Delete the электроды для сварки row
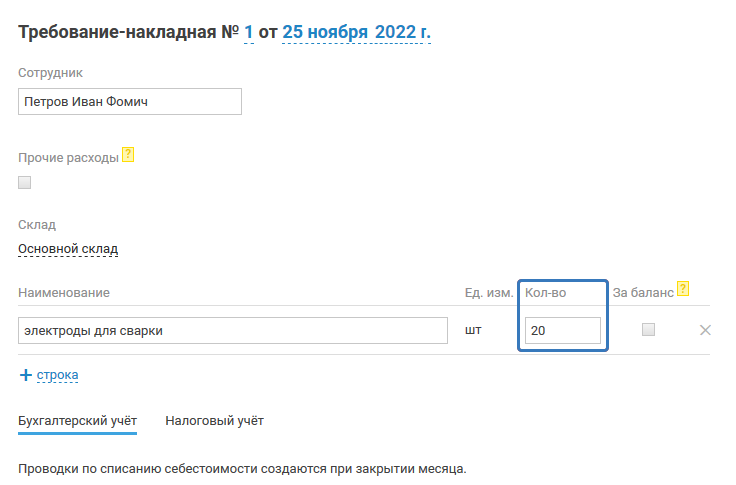 (x=705, y=330)
